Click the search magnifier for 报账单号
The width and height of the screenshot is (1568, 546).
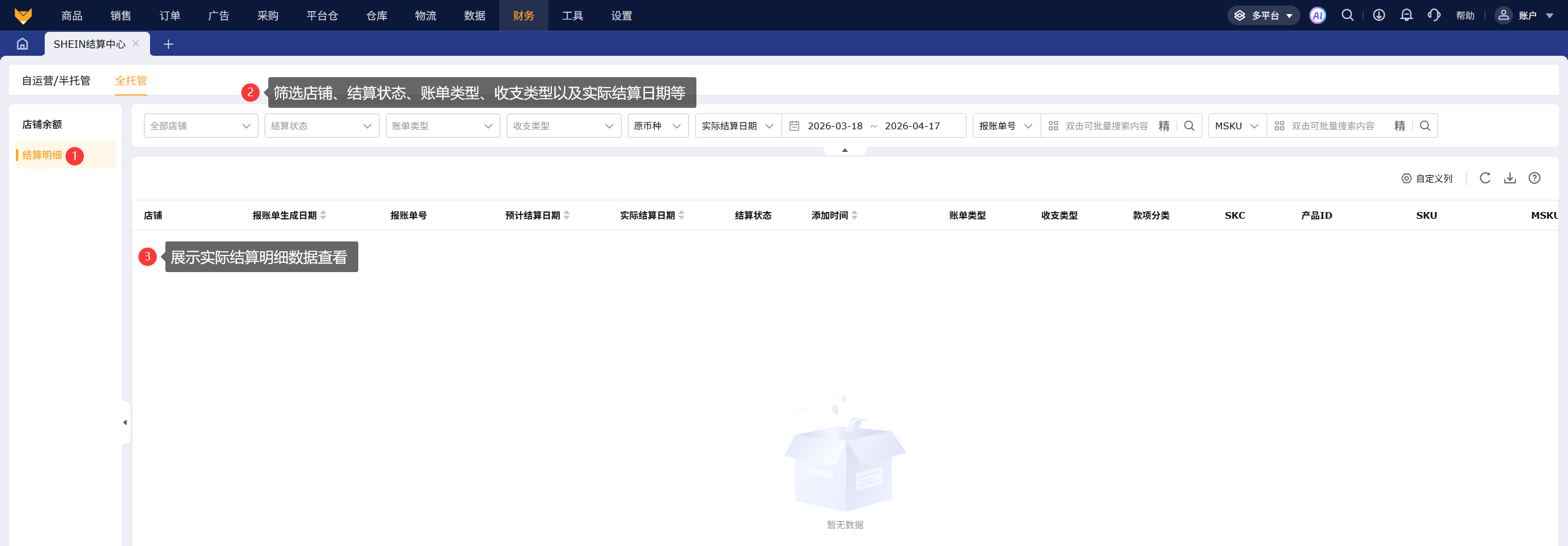click(x=1189, y=126)
